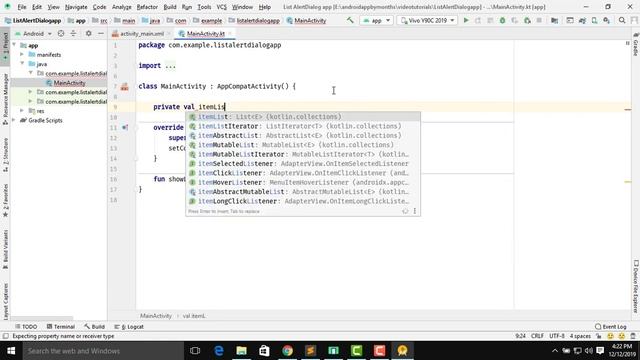
Task: Open the Event Log
Action: pos(611,327)
